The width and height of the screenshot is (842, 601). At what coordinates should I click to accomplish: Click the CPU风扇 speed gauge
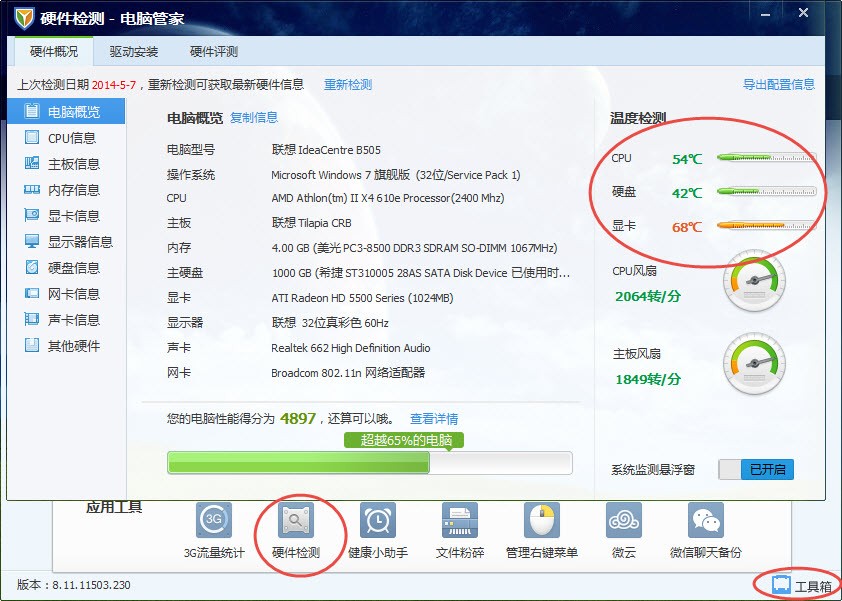coord(754,281)
